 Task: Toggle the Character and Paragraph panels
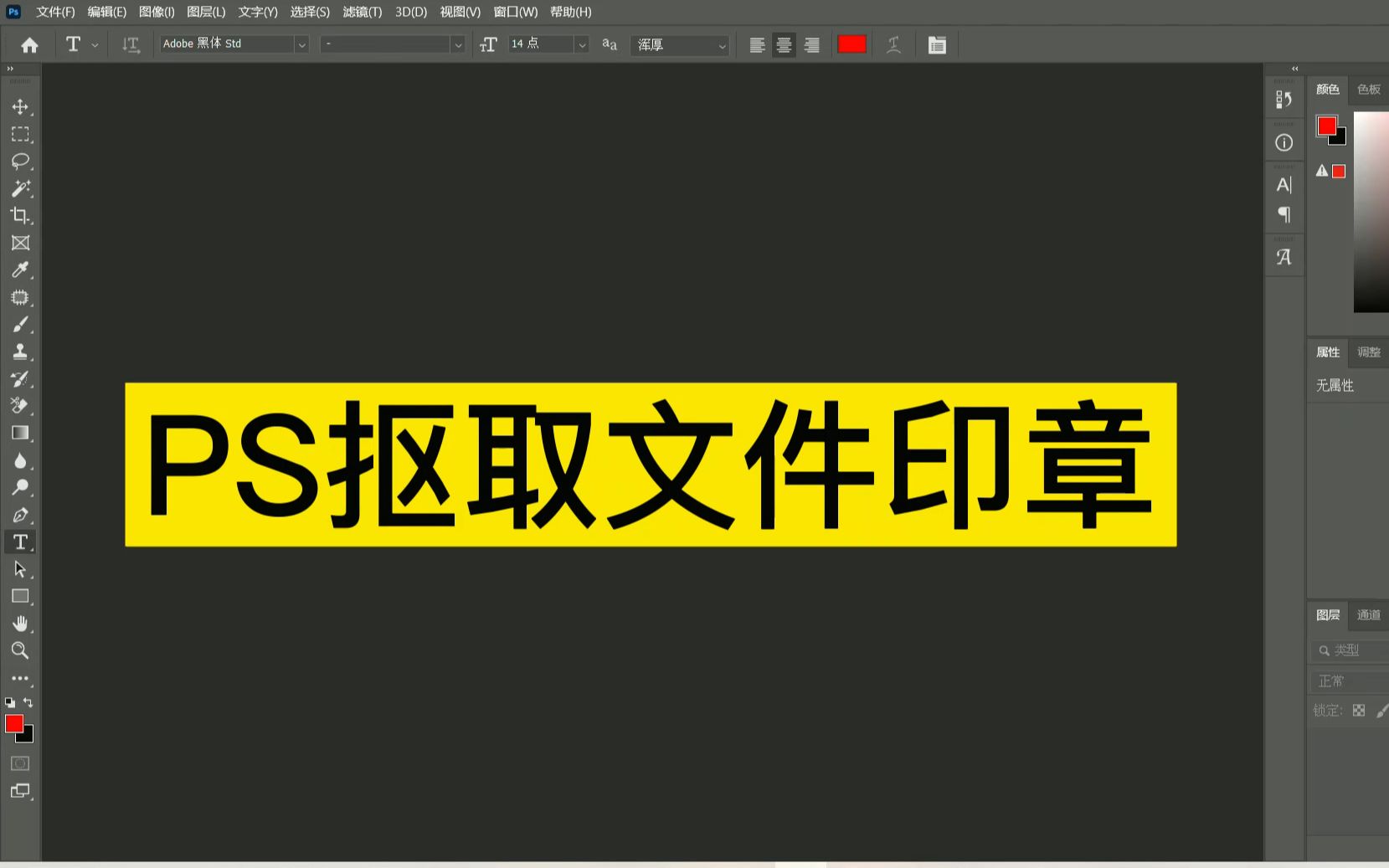point(937,45)
